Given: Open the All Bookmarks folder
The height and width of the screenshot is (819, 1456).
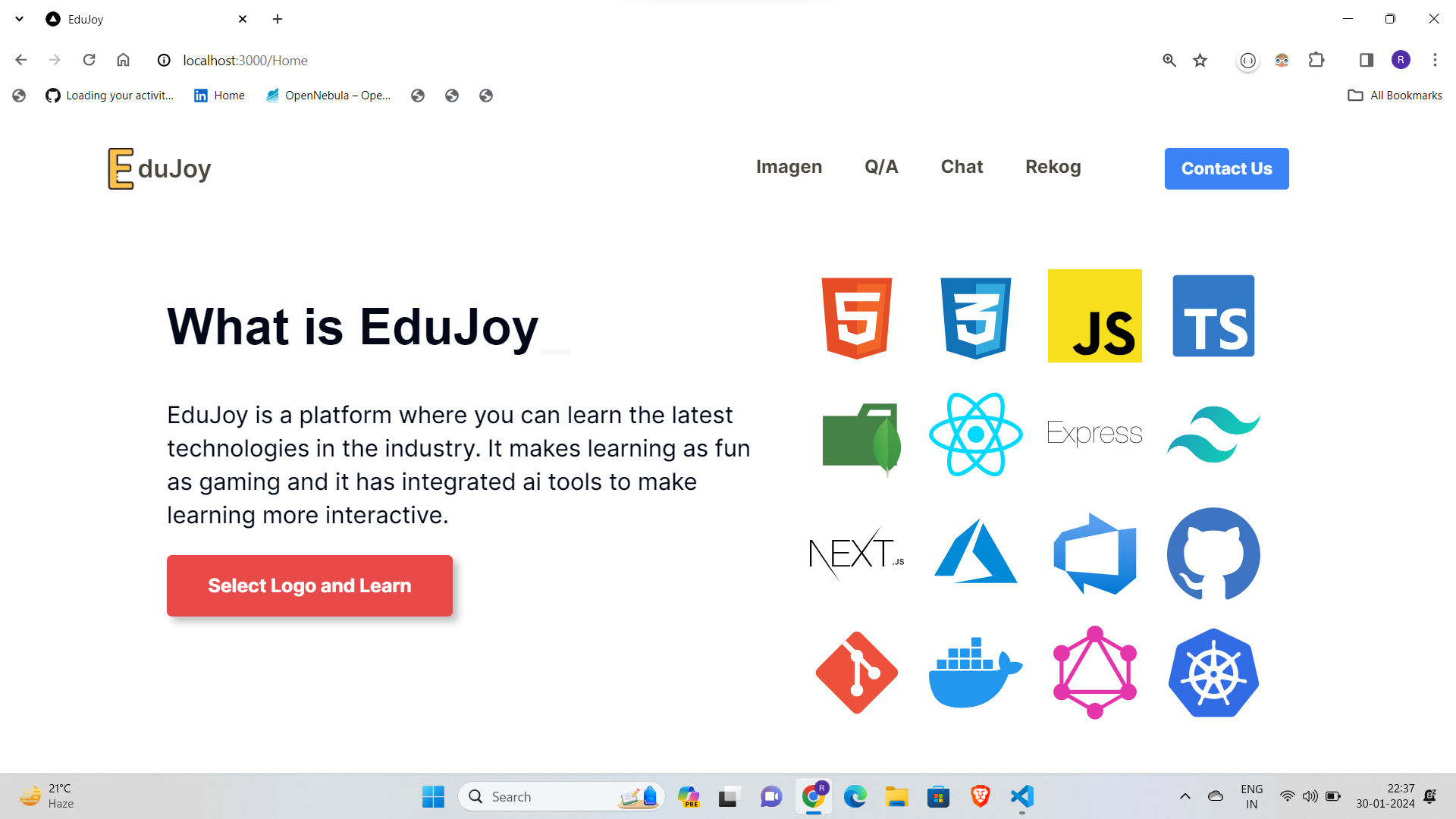Looking at the screenshot, I should 1395,96.
